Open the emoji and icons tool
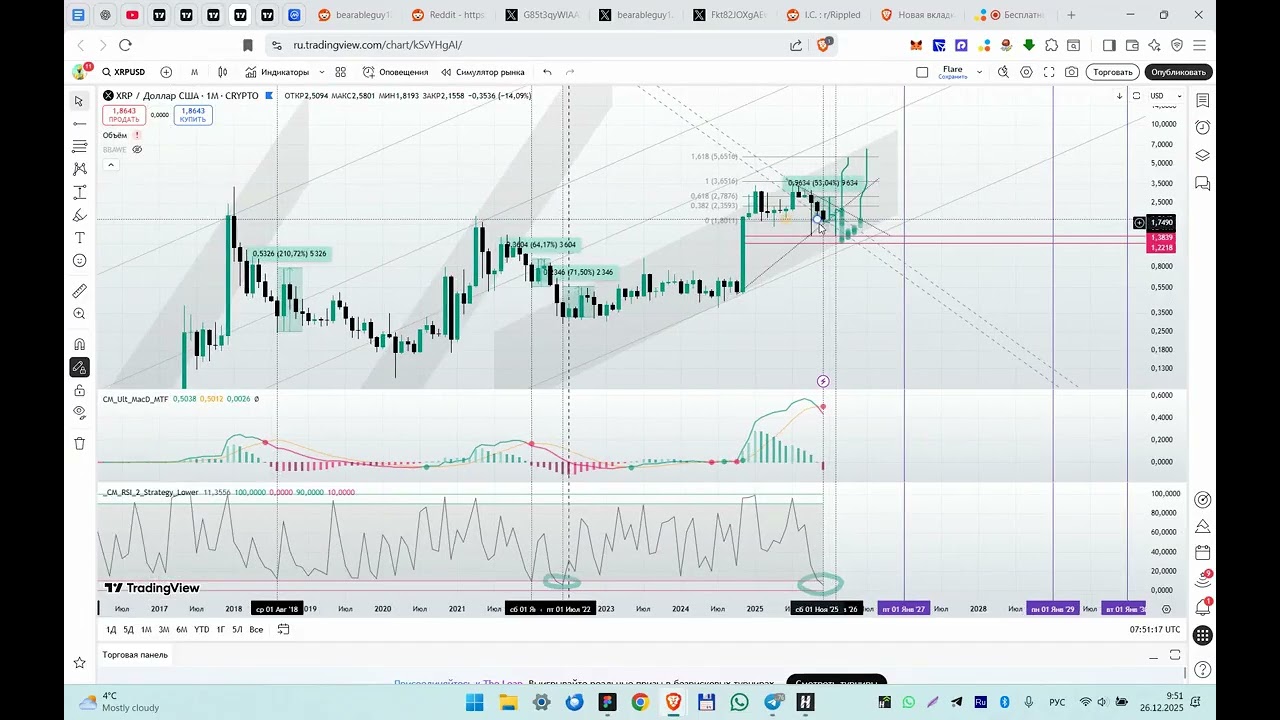Image resolution: width=1280 pixels, height=720 pixels. pos(79,261)
